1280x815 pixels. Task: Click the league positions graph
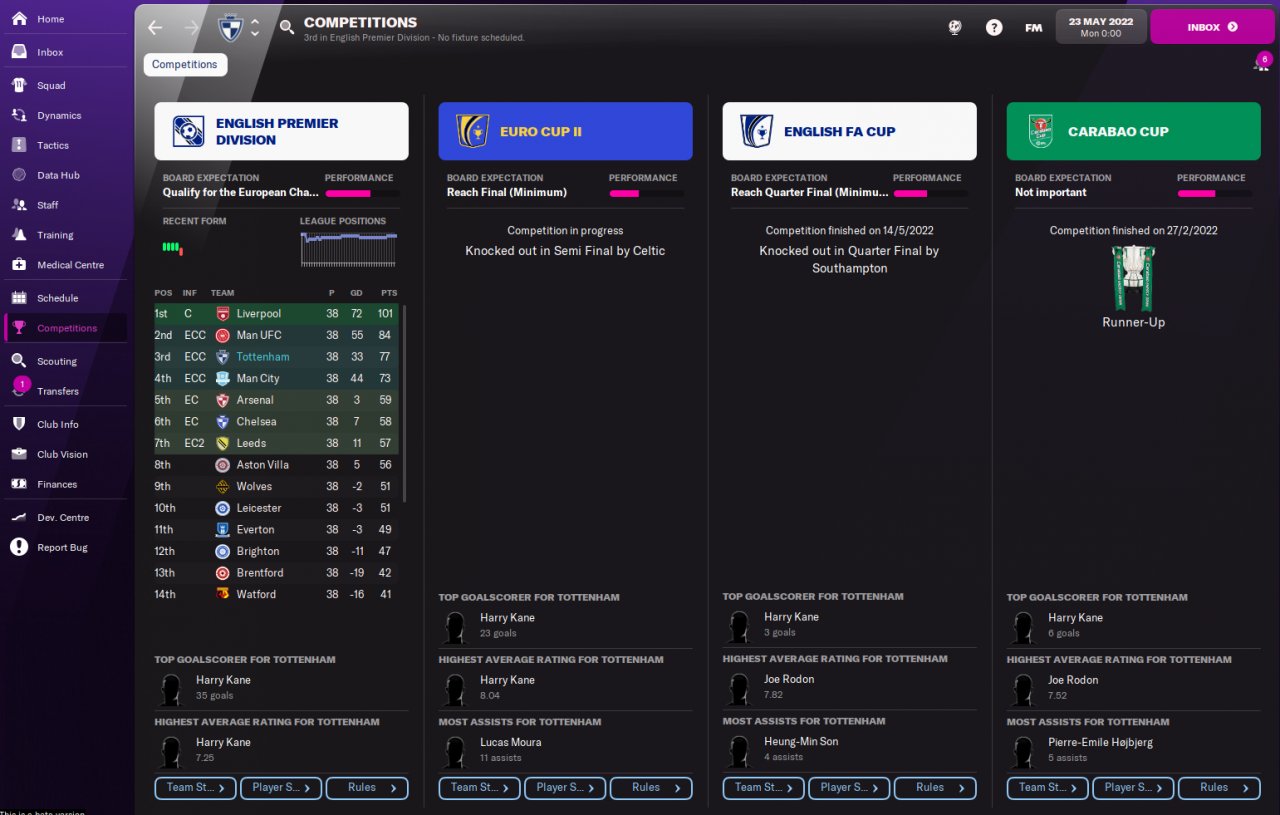(349, 249)
